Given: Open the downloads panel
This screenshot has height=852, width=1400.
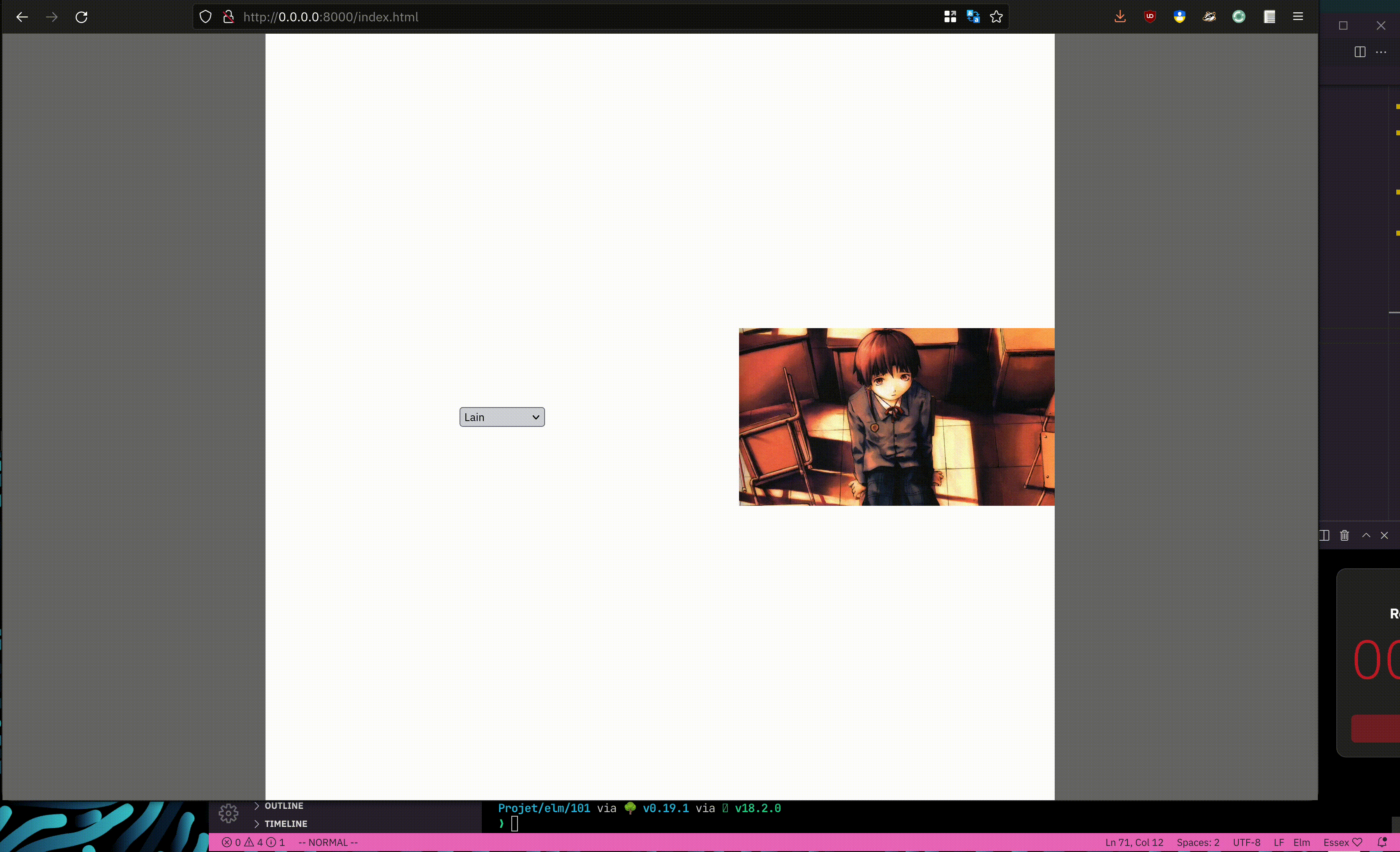Looking at the screenshot, I should coord(1120,17).
